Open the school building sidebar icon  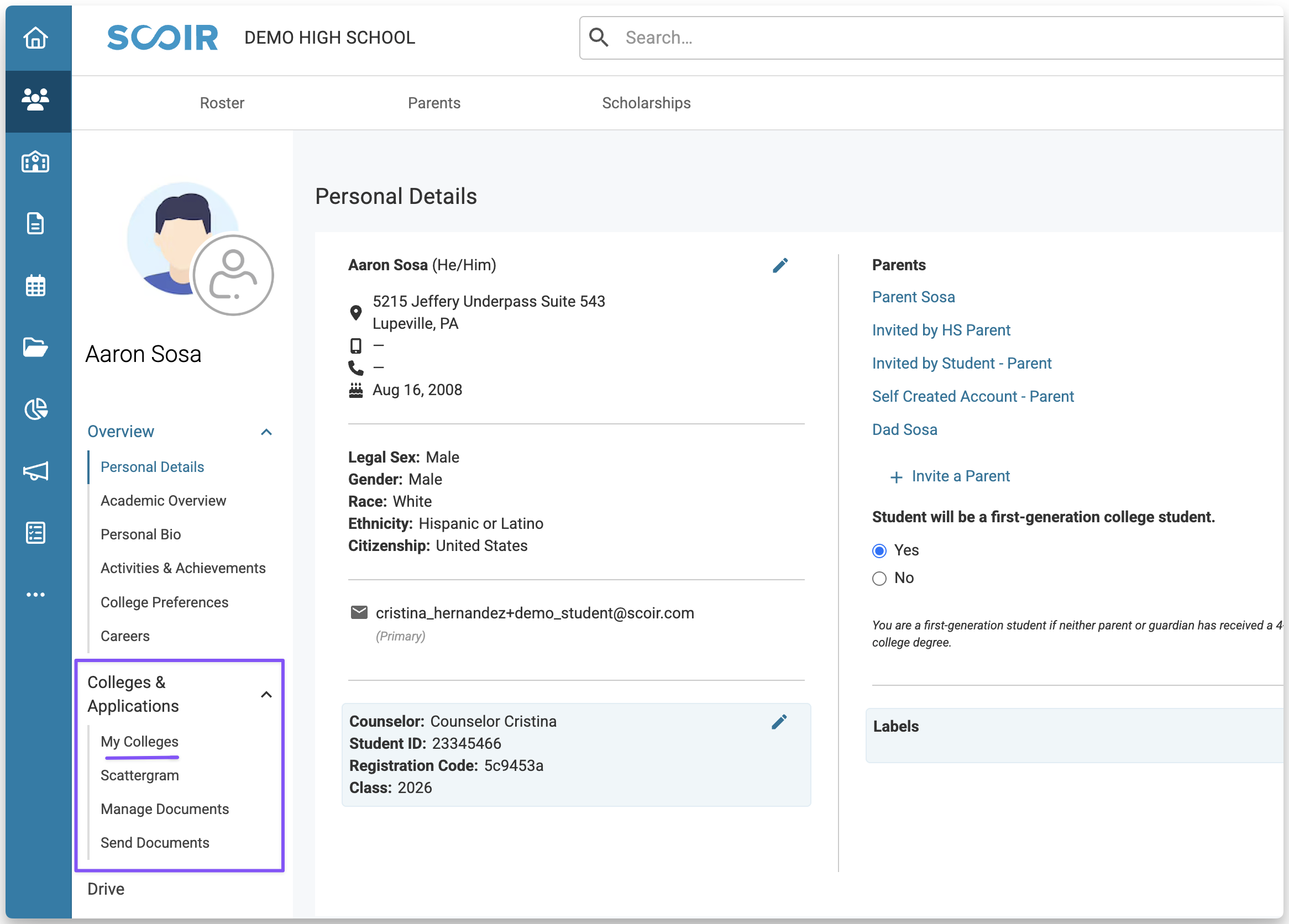(35, 162)
